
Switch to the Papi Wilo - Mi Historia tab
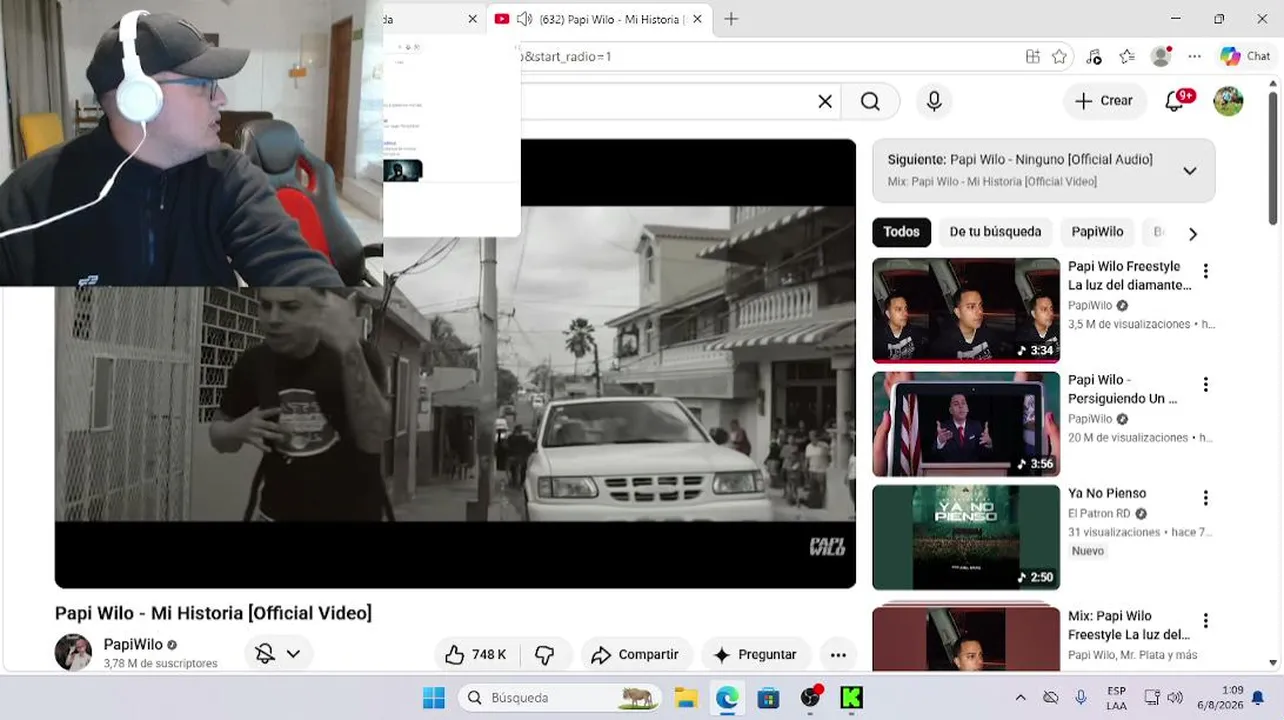click(x=598, y=19)
